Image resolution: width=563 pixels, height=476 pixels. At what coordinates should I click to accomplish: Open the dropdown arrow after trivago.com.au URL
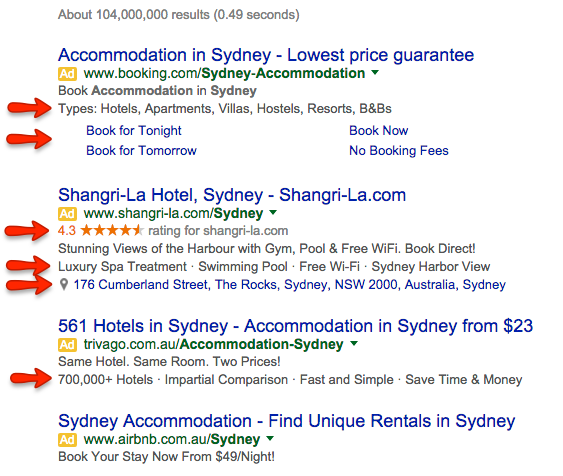pyautogui.click(x=354, y=344)
